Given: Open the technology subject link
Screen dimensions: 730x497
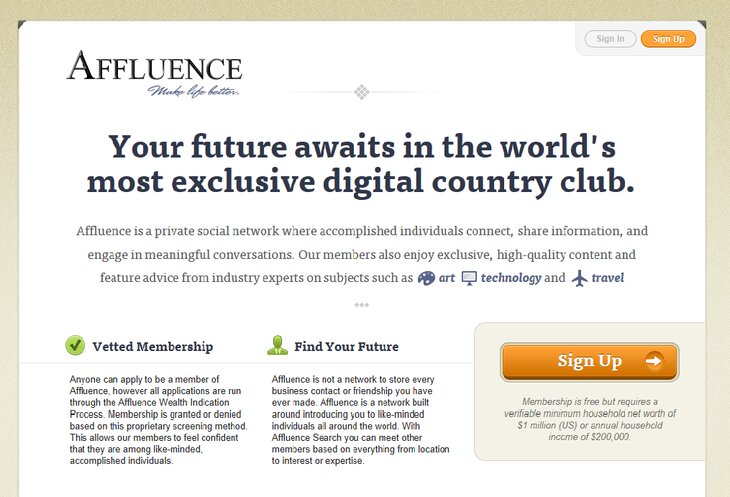Looking at the screenshot, I should click(511, 278).
